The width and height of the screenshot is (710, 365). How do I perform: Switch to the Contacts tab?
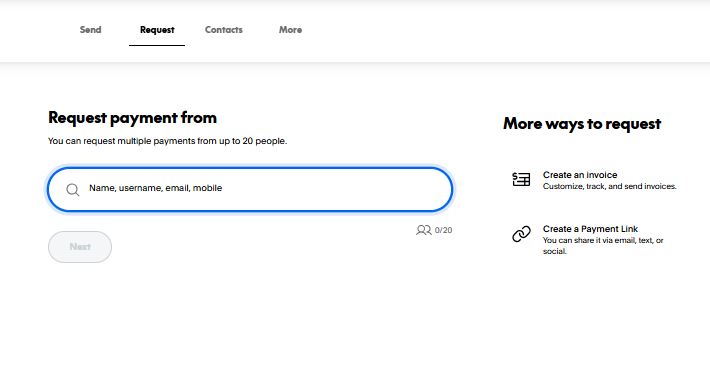[224, 30]
